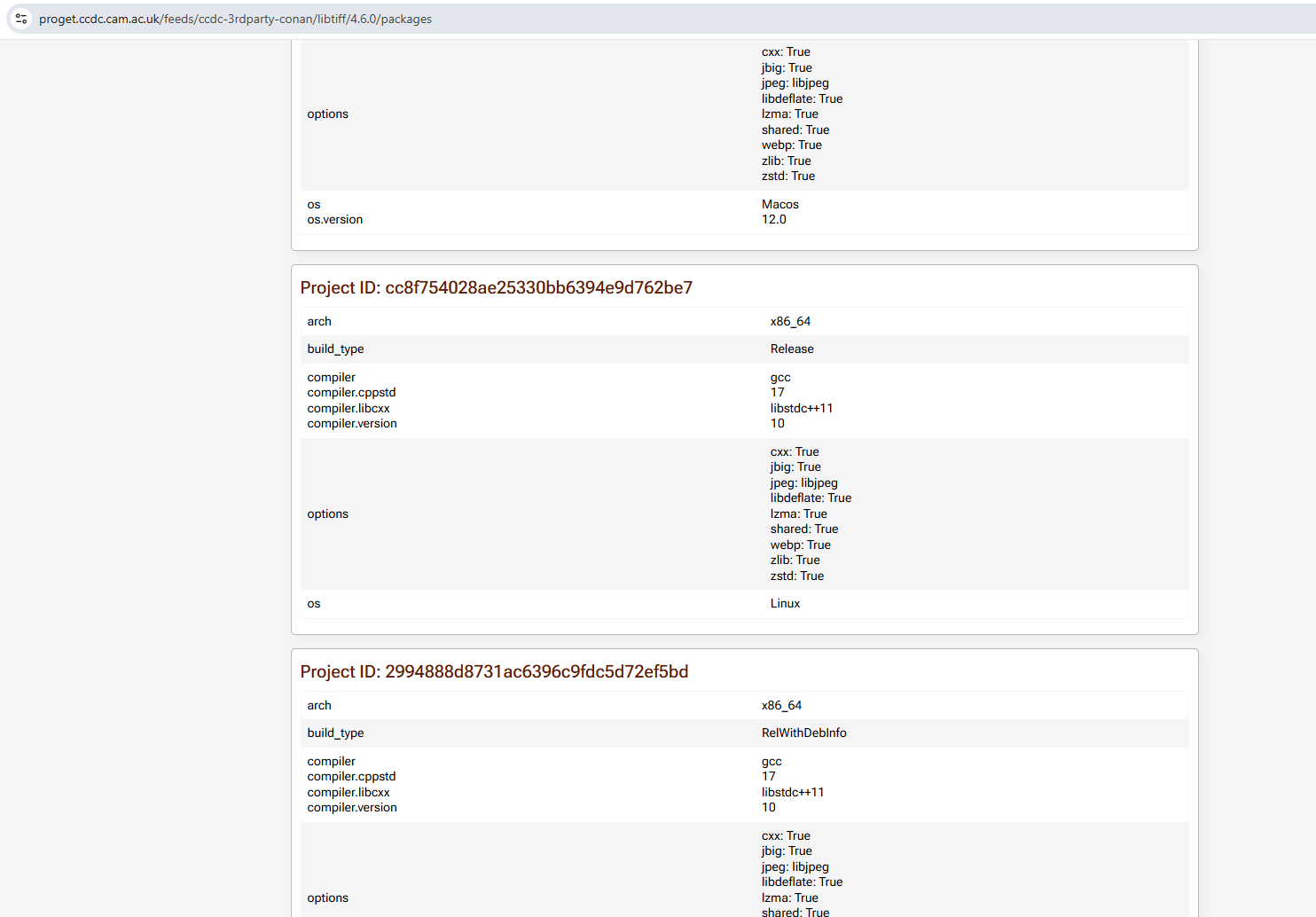Click the proget.ccdc.cam.ac.uk URL in address bar
This screenshot has width=1316, height=917.
[x=235, y=19]
